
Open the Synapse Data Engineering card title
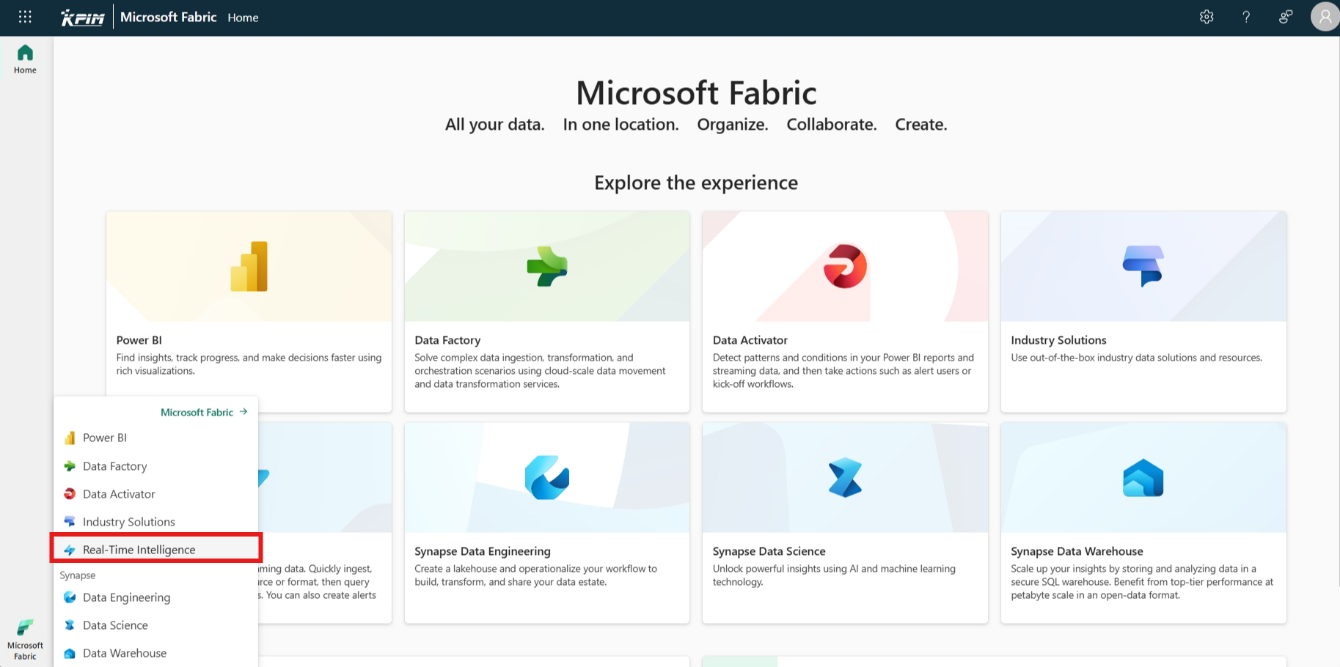click(483, 551)
